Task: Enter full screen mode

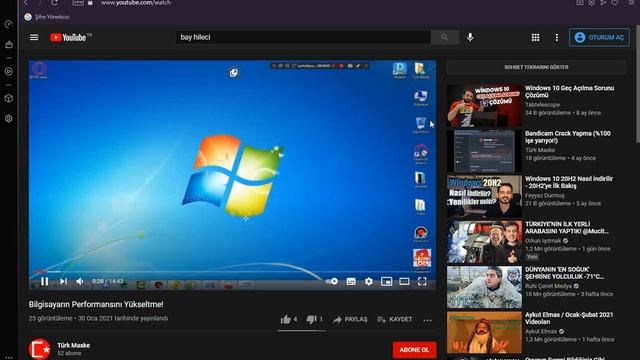Action: pos(422,281)
